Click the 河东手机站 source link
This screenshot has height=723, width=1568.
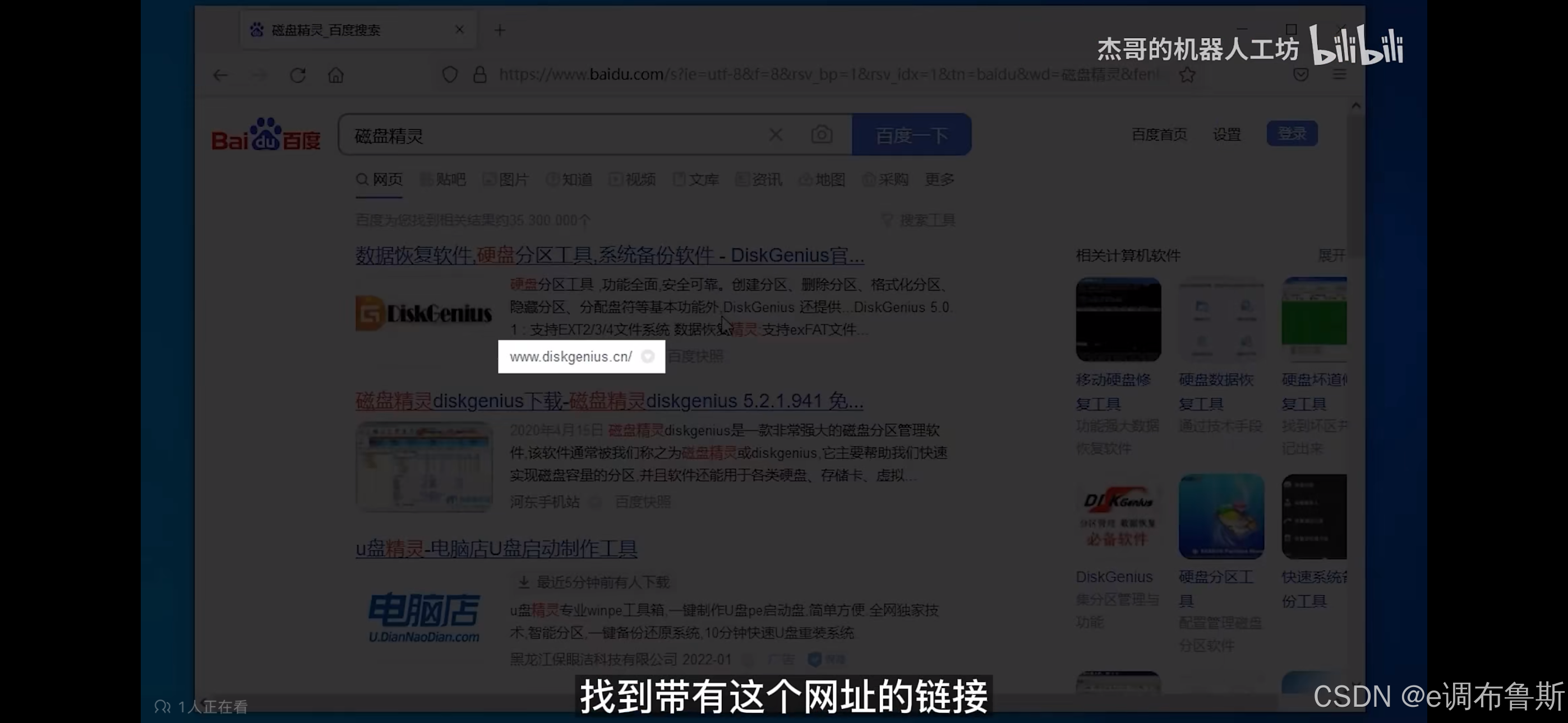pos(545,502)
